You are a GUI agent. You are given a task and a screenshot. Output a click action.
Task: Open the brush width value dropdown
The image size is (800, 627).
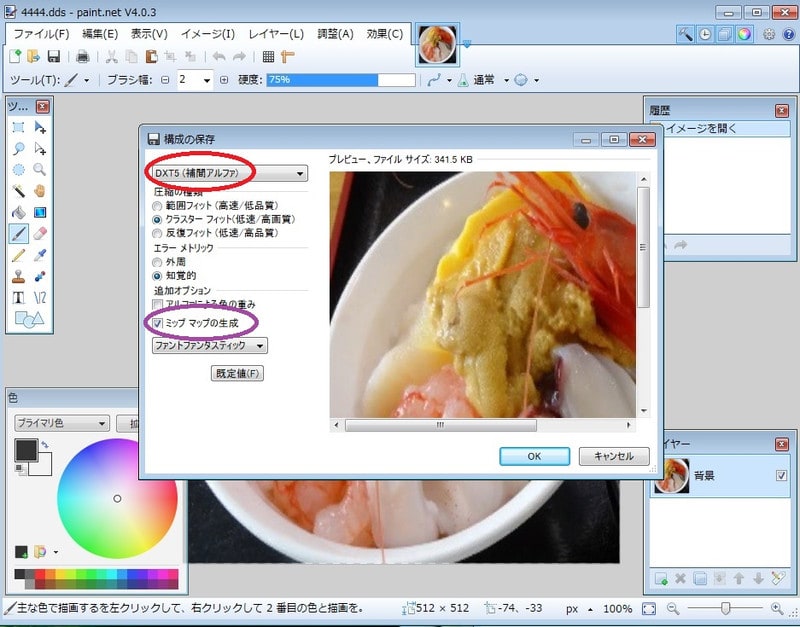click(207, 80)
